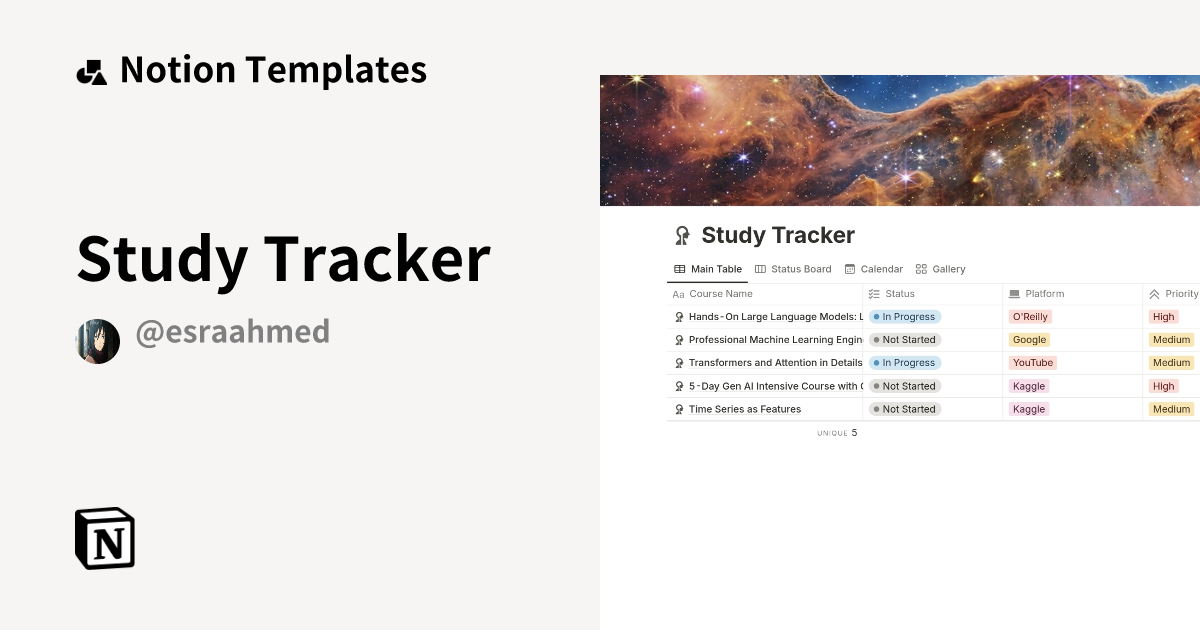This screenshot has width=1200, height=630.
Task: Click the red High priority tag
Action: click(x=1163, y=316)
